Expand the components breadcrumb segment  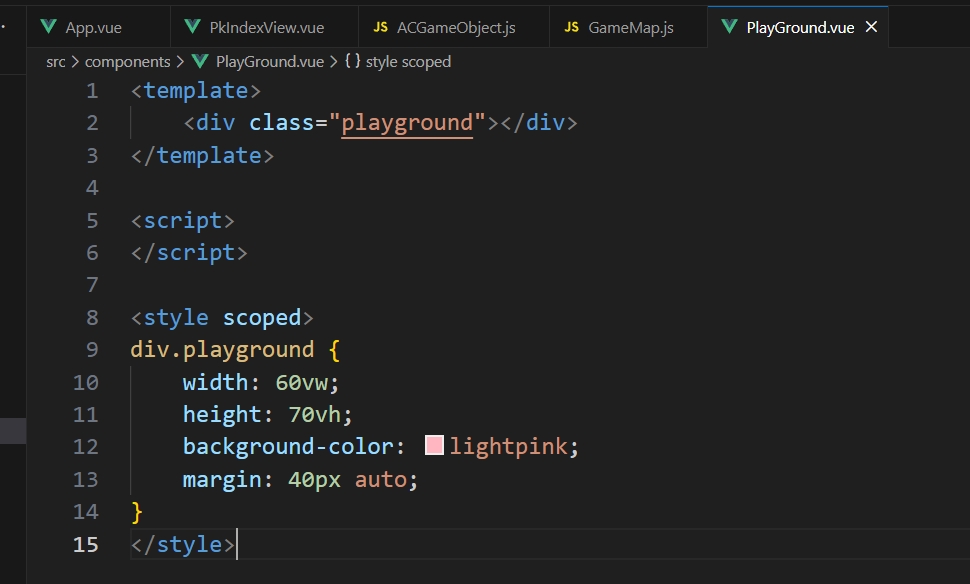click(x=127, y=62)
